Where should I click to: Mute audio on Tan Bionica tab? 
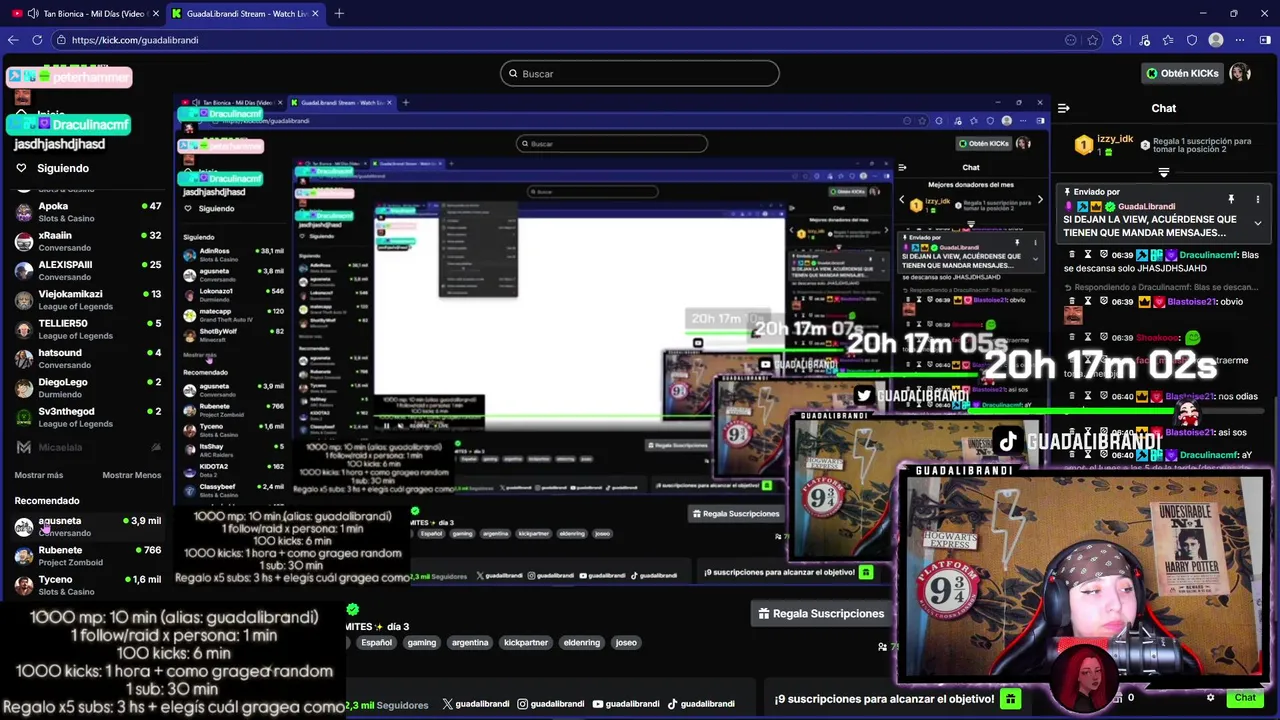[33, 13]
